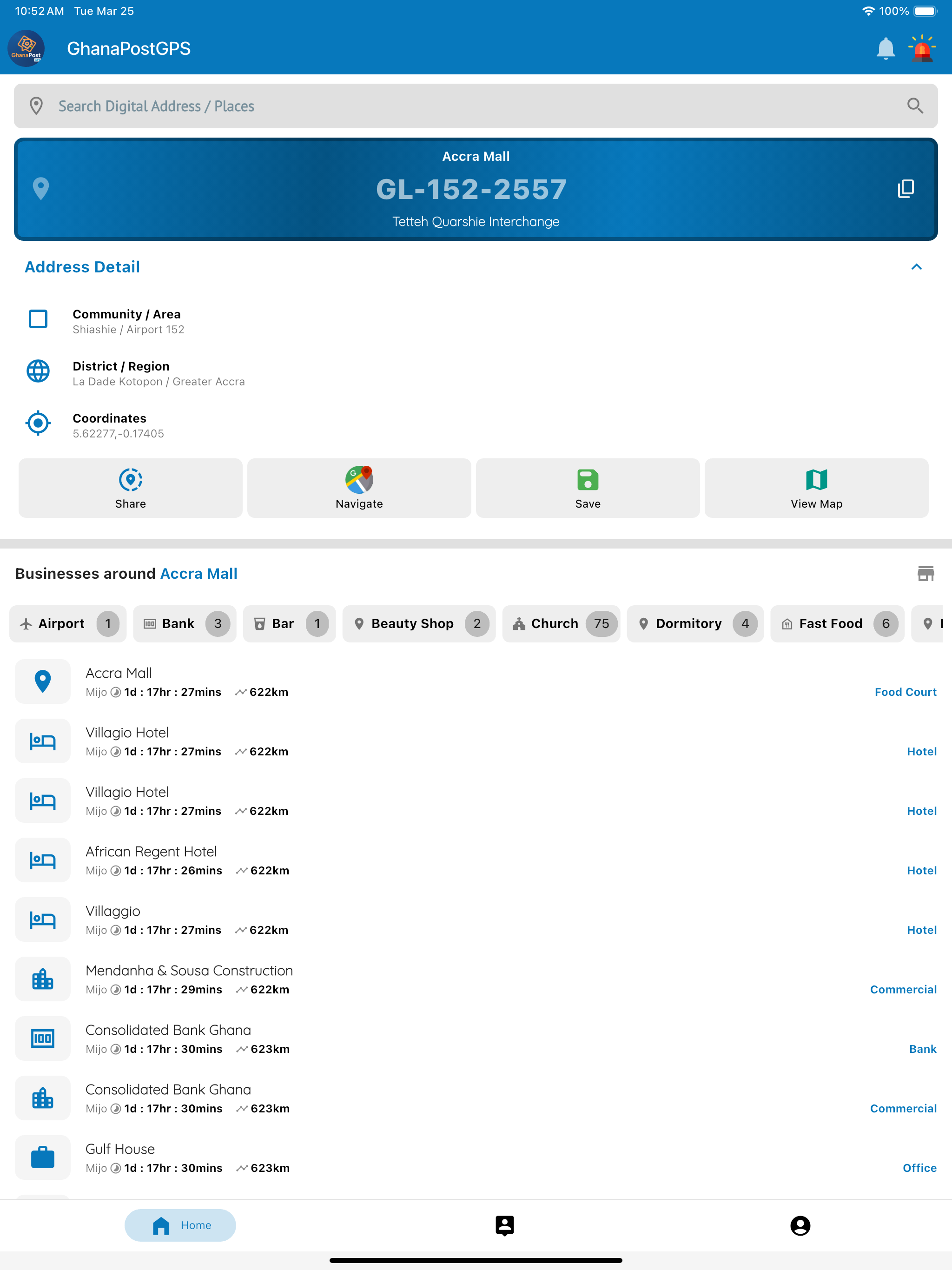The height and width of the screenshot is (1270, 952).
Task: Click the Coordinates target icon
Action: (39, 423)
